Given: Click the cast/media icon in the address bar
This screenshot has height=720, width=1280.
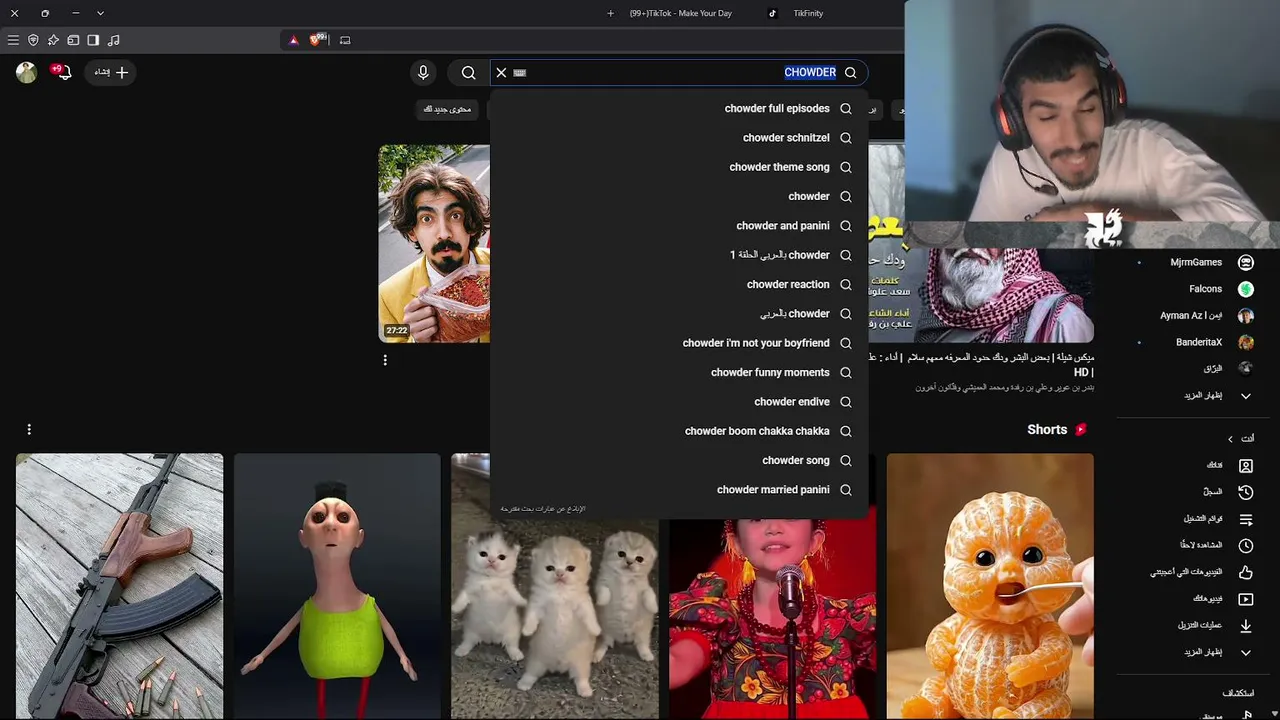Looking at the screenshot, I should (345, 40).
